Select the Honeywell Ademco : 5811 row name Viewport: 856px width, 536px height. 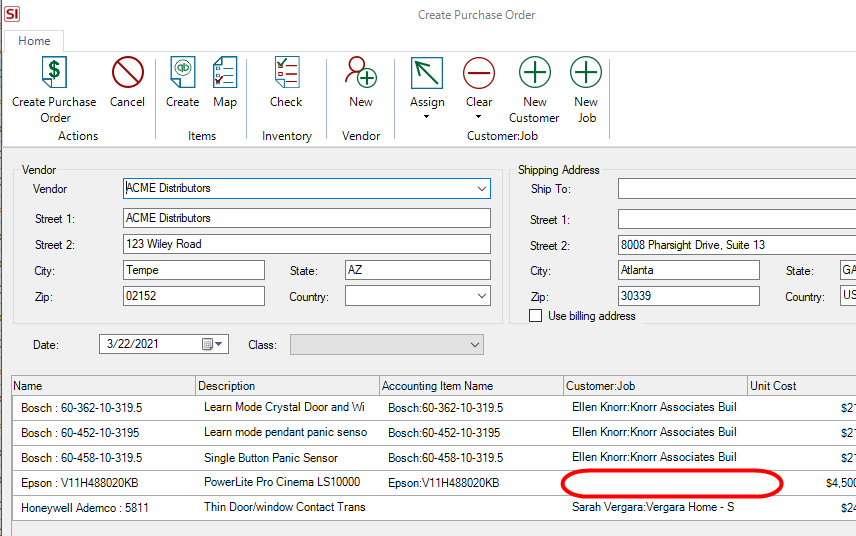(x=85, y=508)
